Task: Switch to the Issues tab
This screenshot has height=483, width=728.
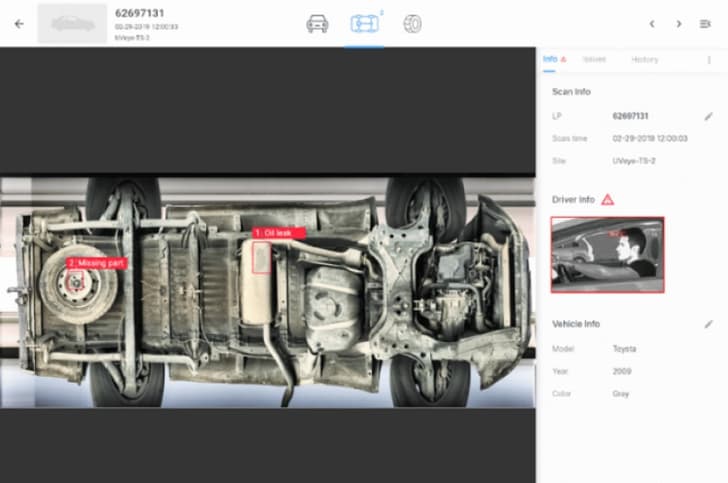Action: click(594, 59)
